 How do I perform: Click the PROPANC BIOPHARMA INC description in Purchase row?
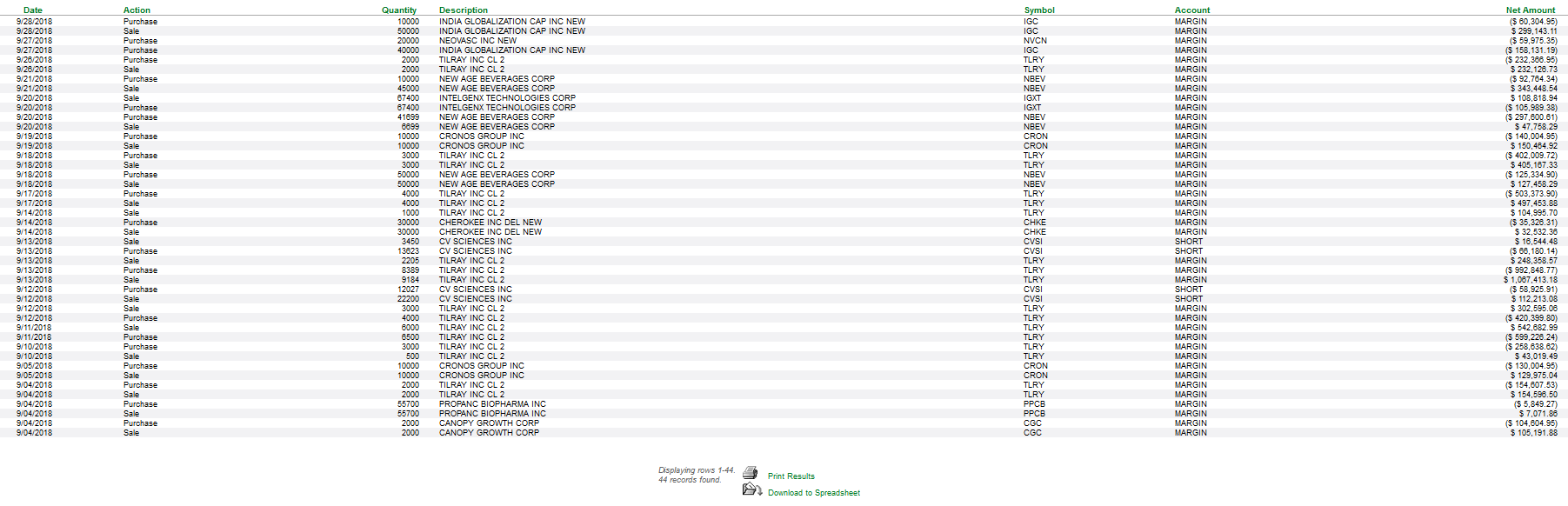pos(492,404)
